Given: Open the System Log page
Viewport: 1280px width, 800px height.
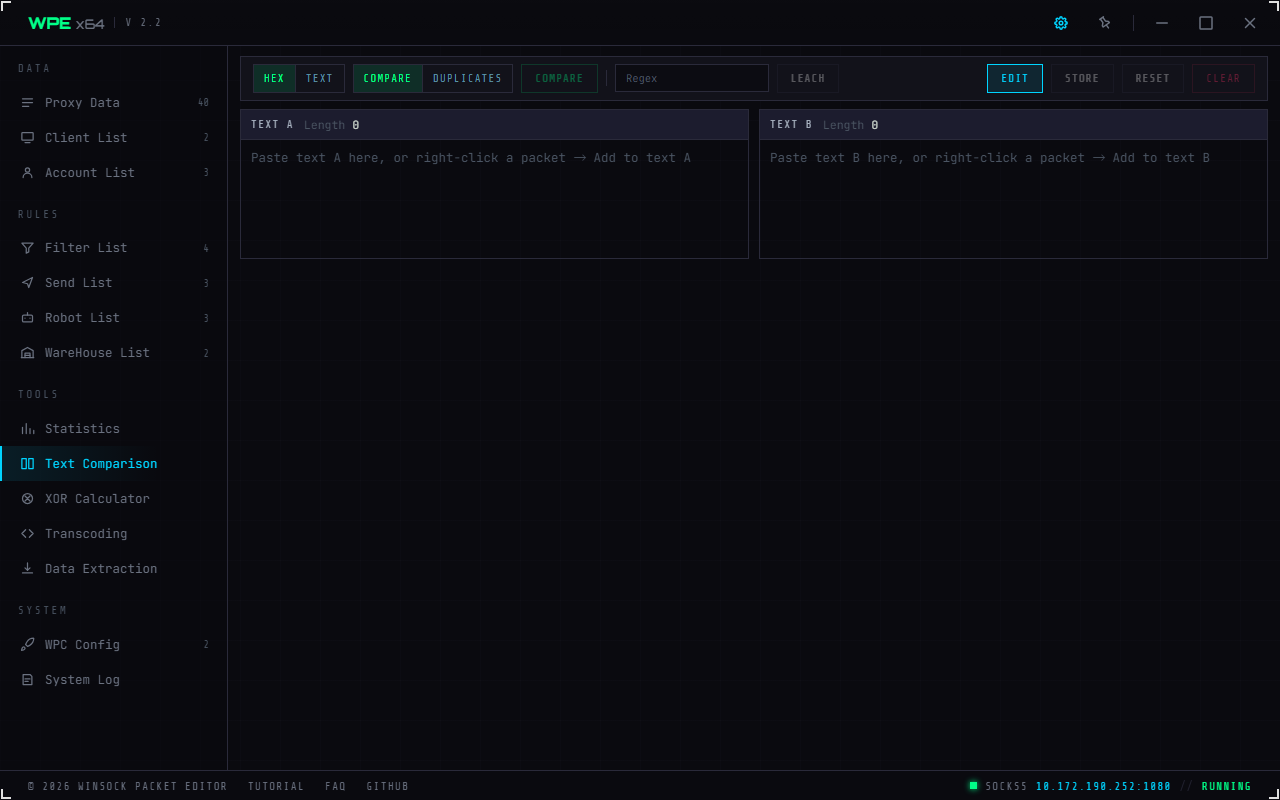Looking at the screenshot, I should [114, 680].
